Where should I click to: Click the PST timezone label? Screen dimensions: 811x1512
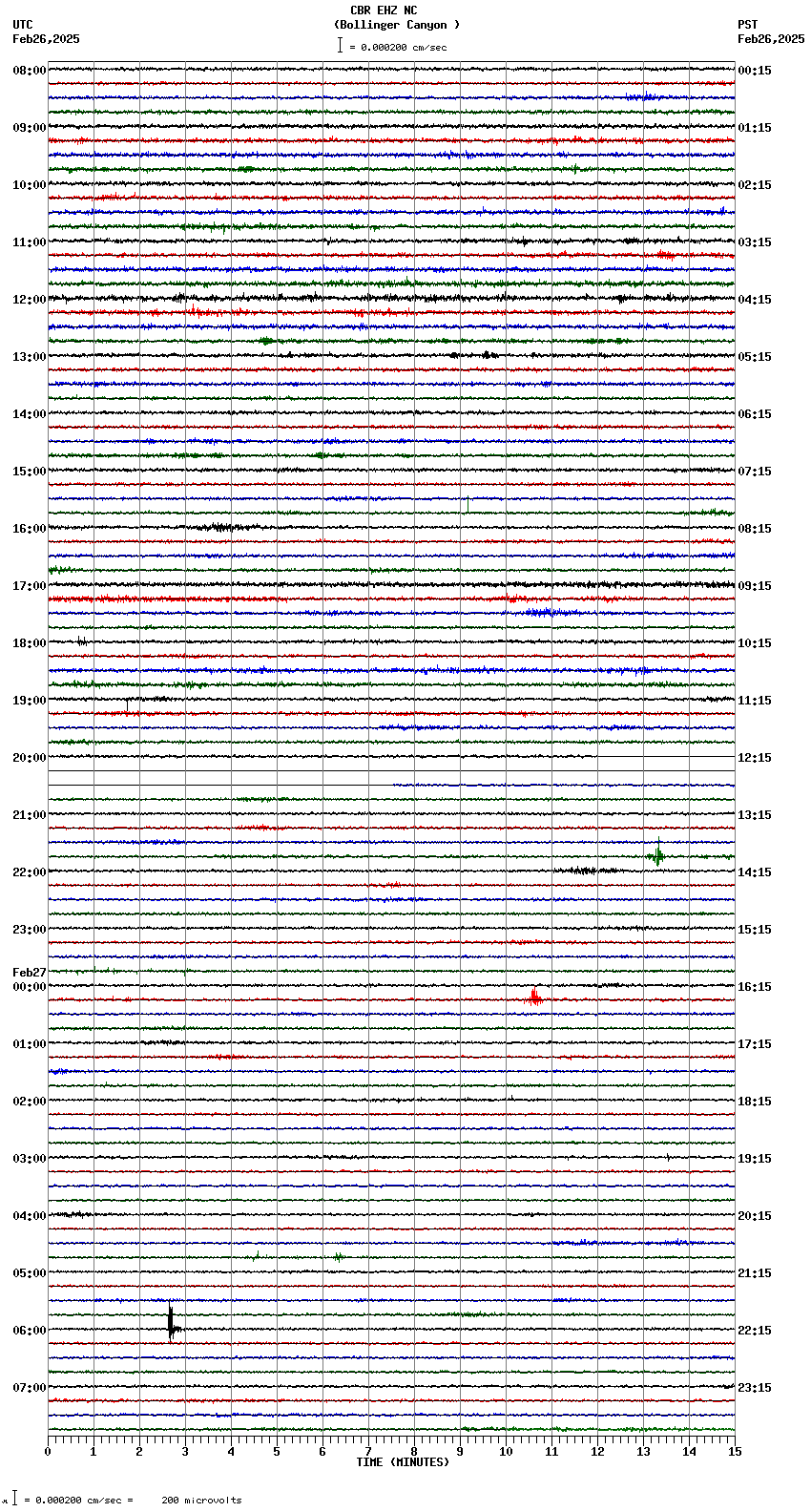pyautogui.click(x=748, y=26)
